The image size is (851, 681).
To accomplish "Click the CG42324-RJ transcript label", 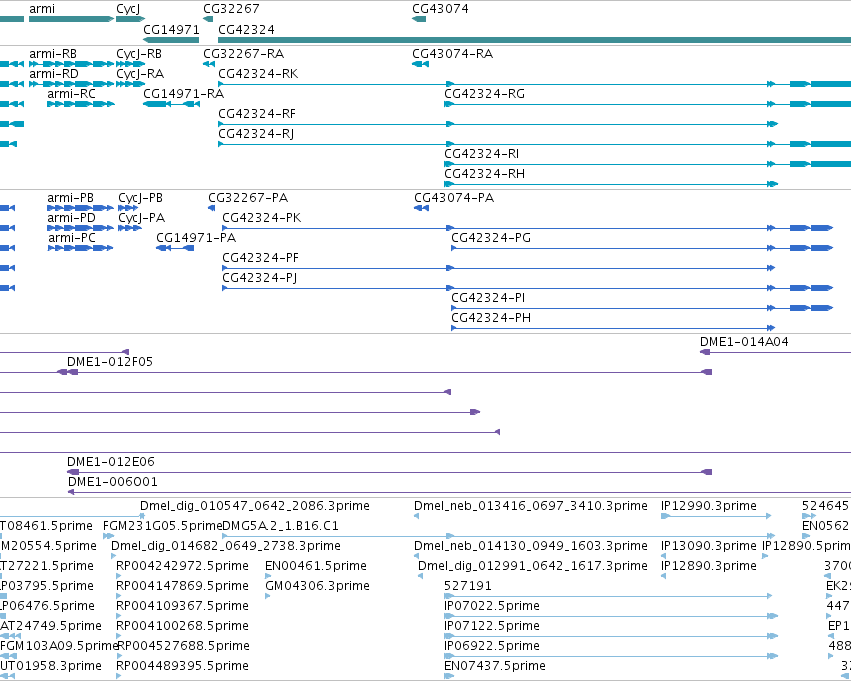I will [256, 134].
